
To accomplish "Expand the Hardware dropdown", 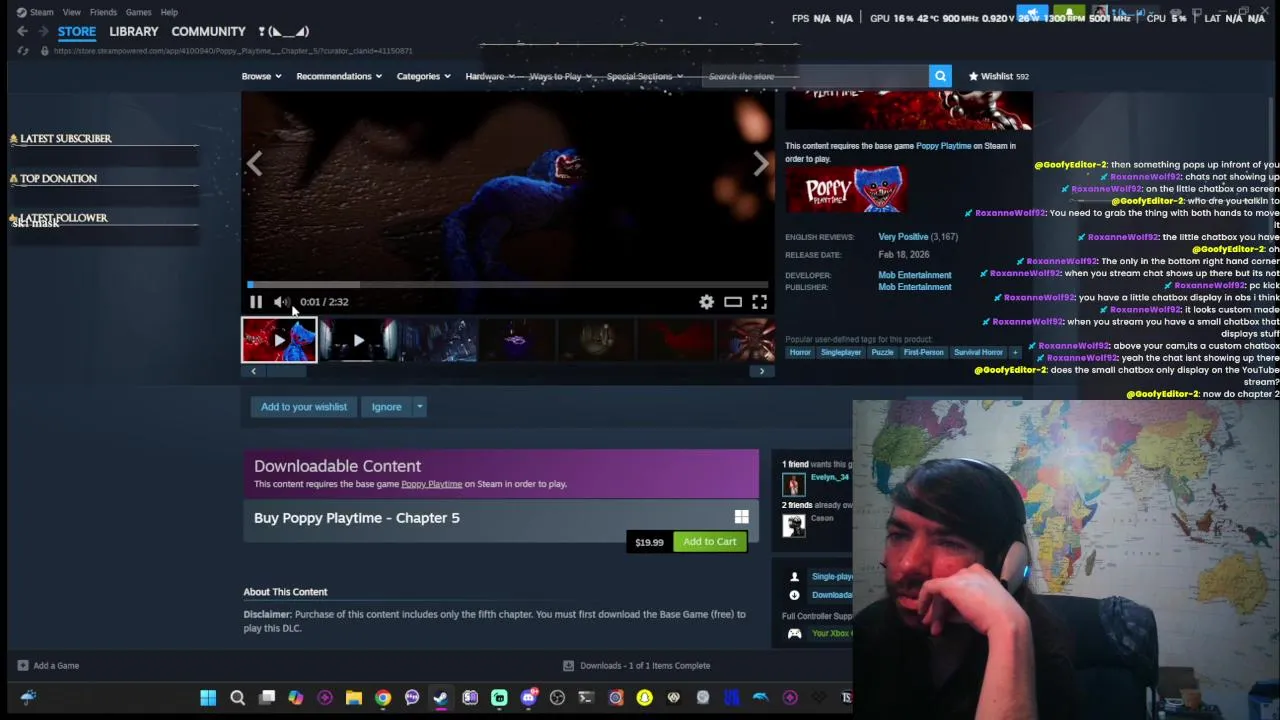I will tap(490, 76).
